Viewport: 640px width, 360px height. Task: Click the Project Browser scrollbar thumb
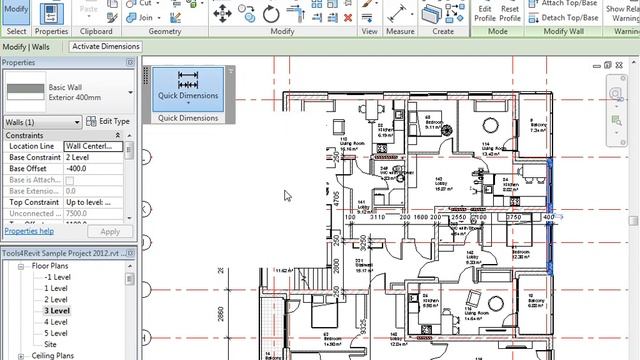[129, 279]
